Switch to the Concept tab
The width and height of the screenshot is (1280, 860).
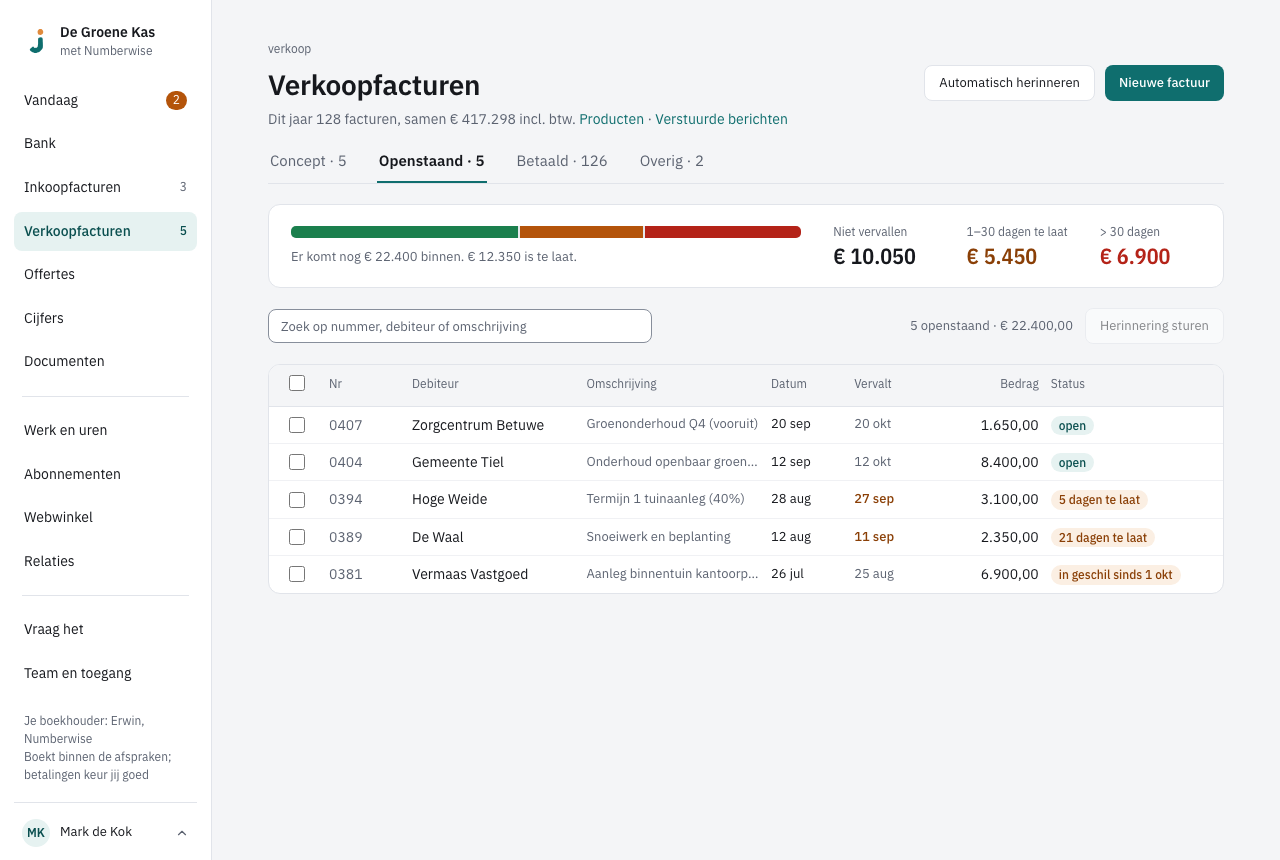308,161
